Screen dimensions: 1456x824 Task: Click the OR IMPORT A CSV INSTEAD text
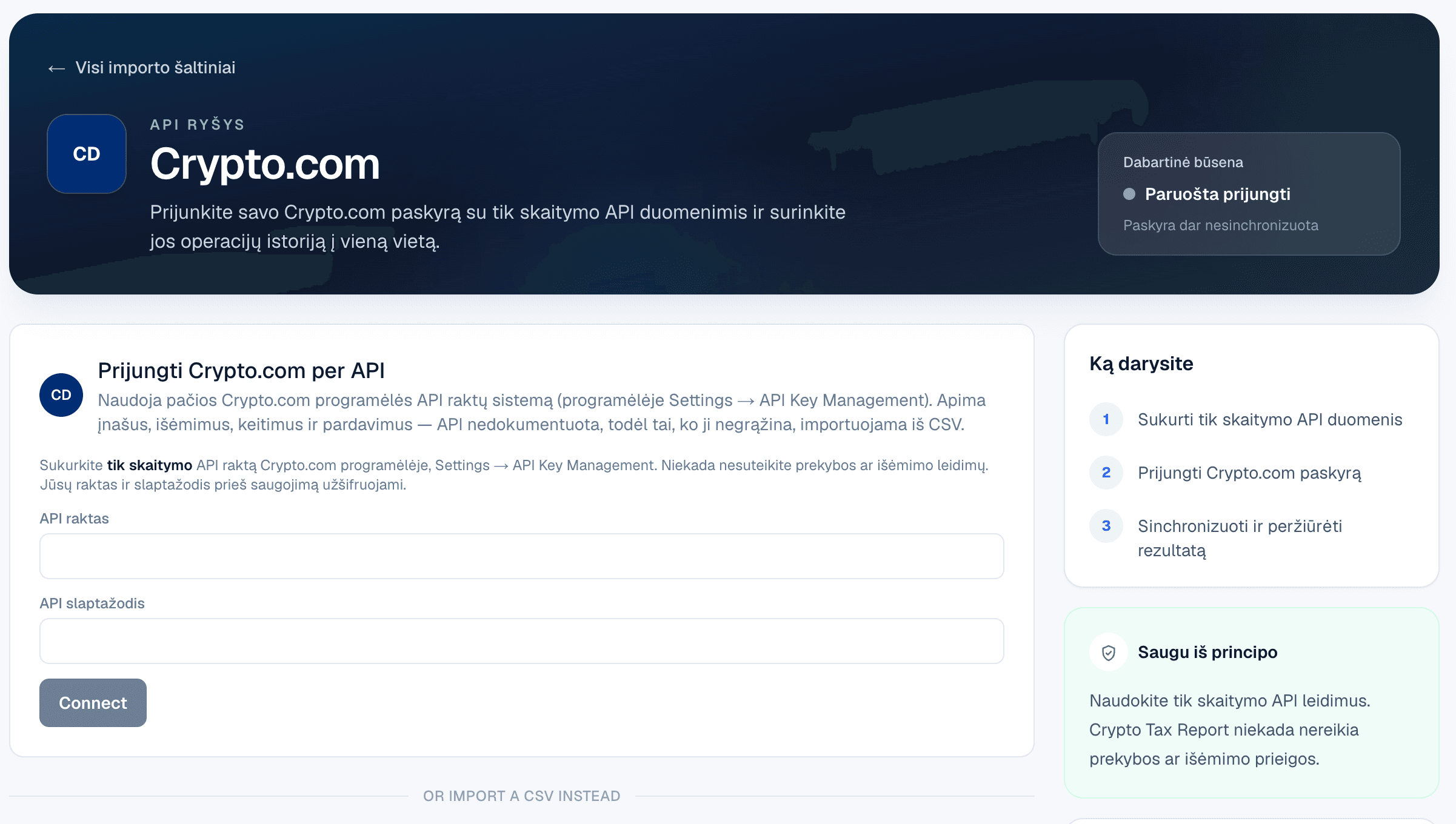point(522,796)
